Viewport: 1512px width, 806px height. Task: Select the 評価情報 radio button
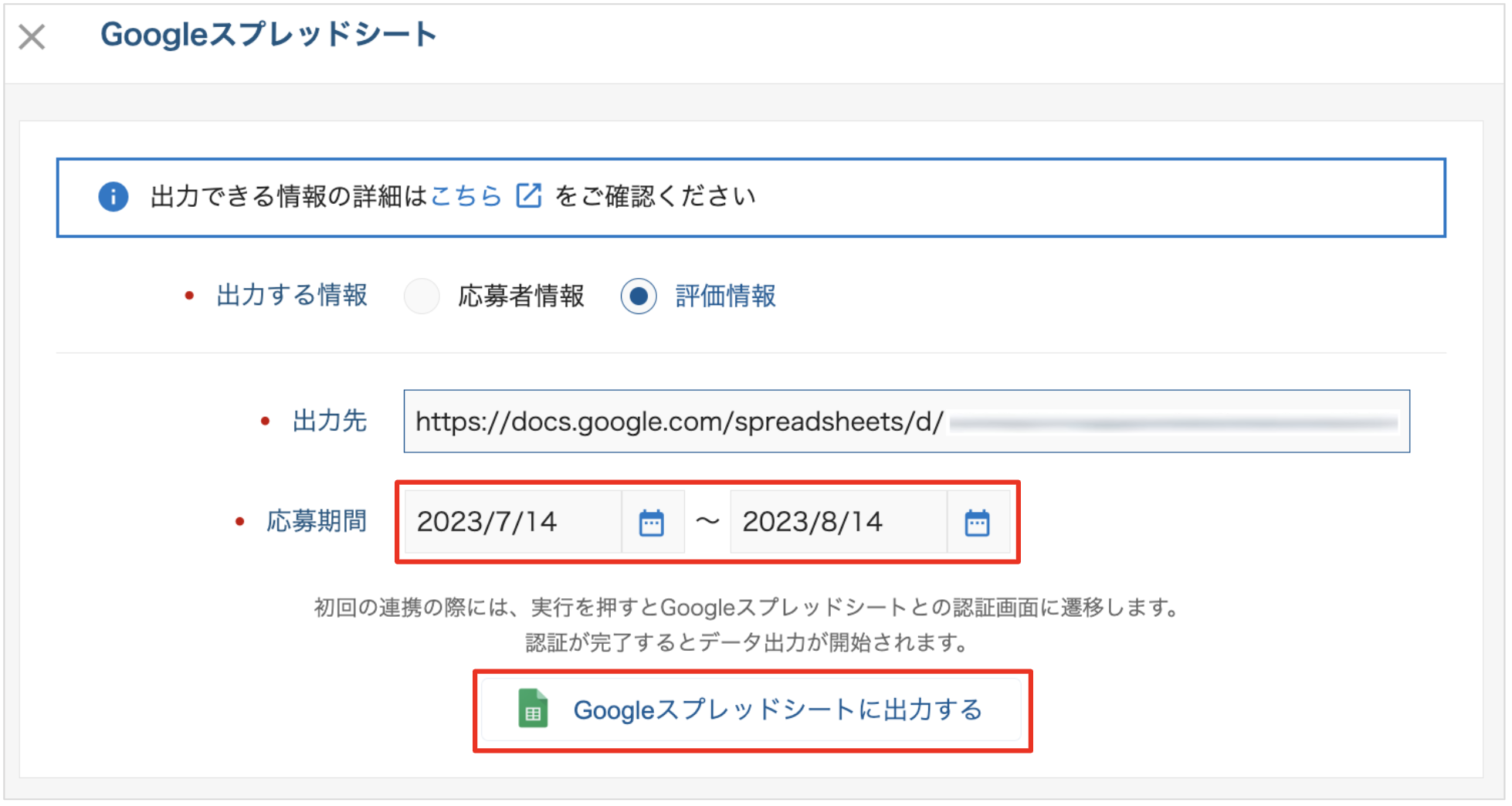tap(639, 296)
